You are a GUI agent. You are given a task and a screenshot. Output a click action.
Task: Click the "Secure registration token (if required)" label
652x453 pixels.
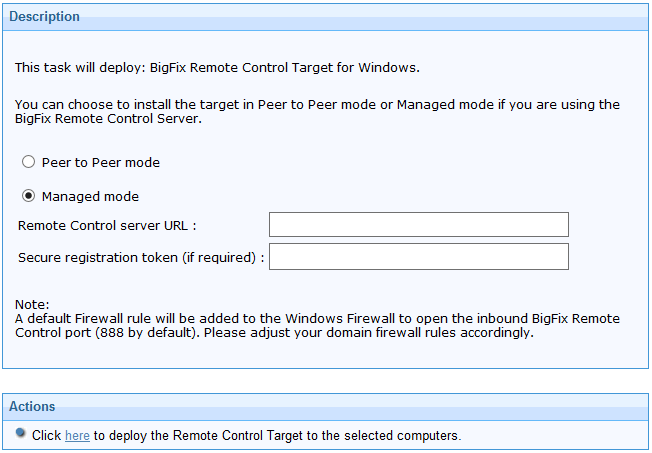[x=140, y=257]
